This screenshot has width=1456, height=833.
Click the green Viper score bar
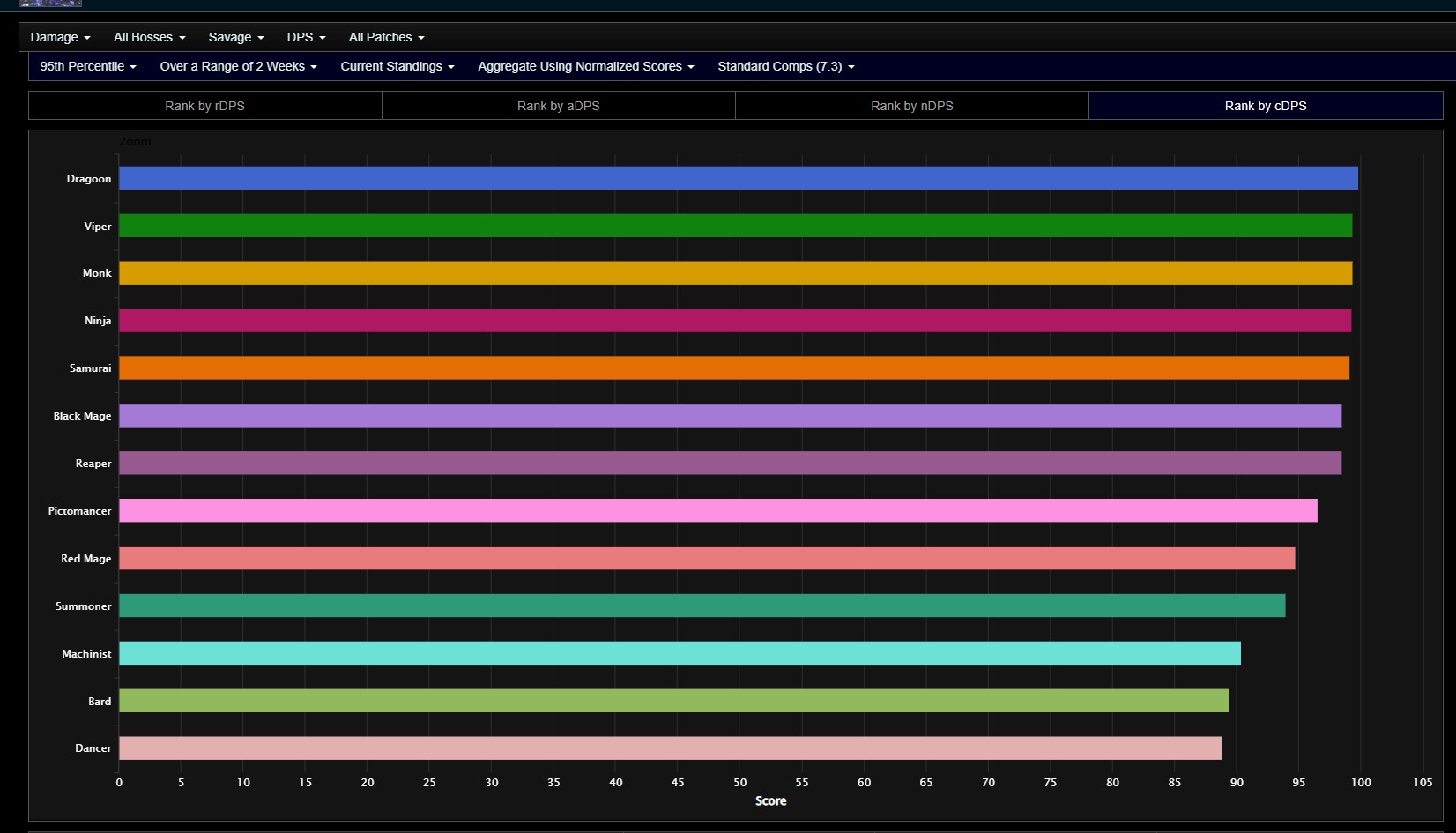tap(735, 226)
